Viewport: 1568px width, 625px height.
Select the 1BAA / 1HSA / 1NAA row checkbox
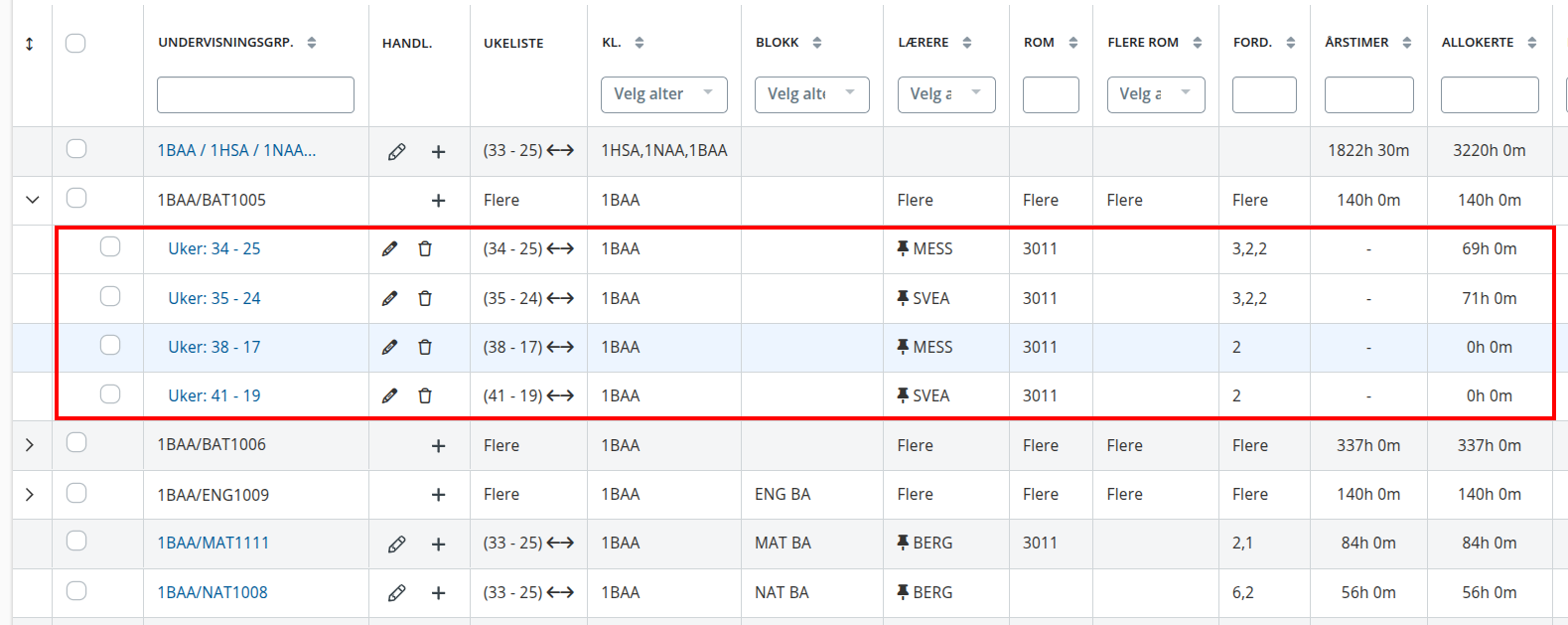pos(76,149)
